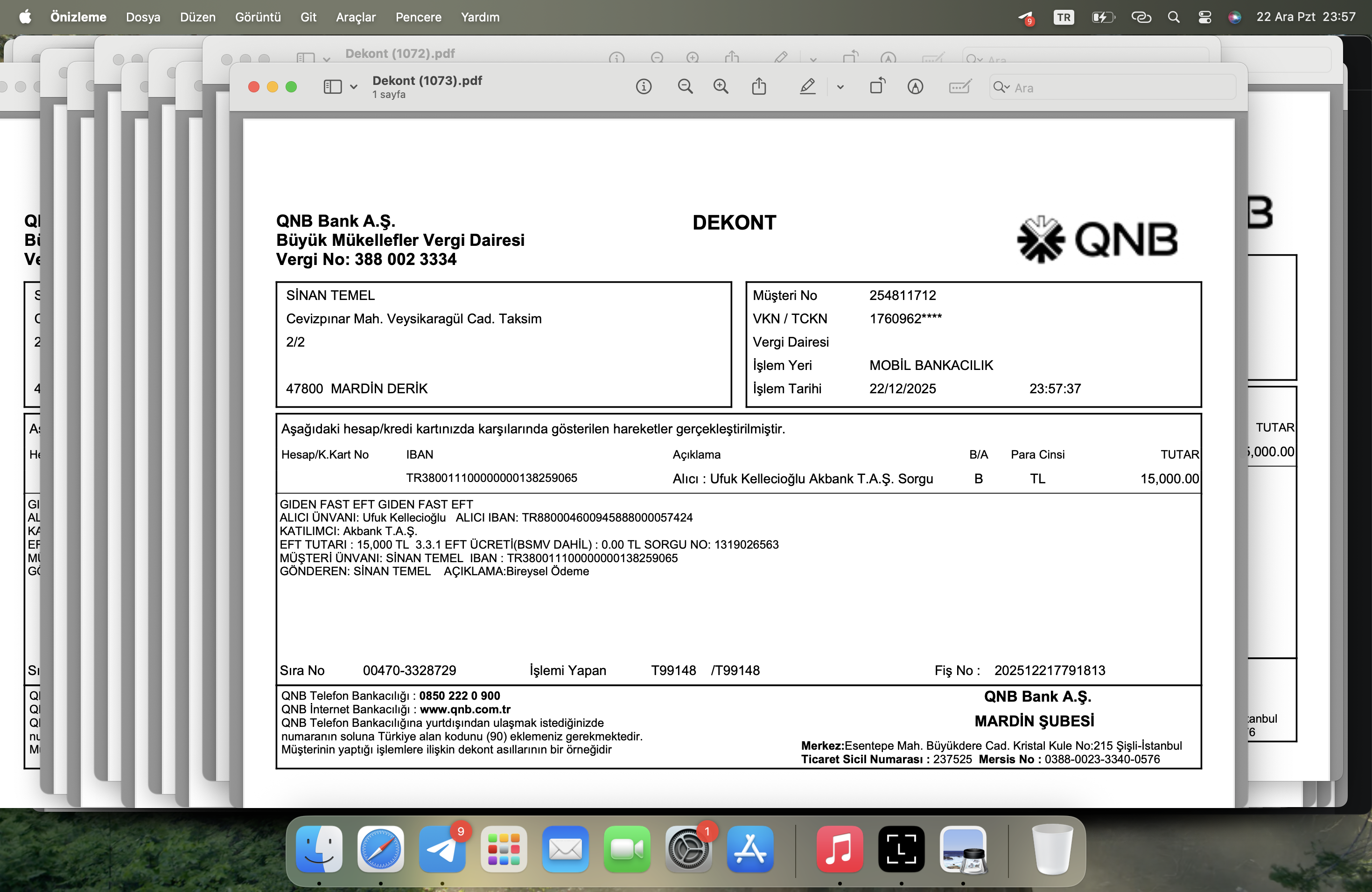The height and width of the screenshot is (892, 1372).
Task: Click the transaction time 23:57:37
Action: click(x=1055, y=388)
